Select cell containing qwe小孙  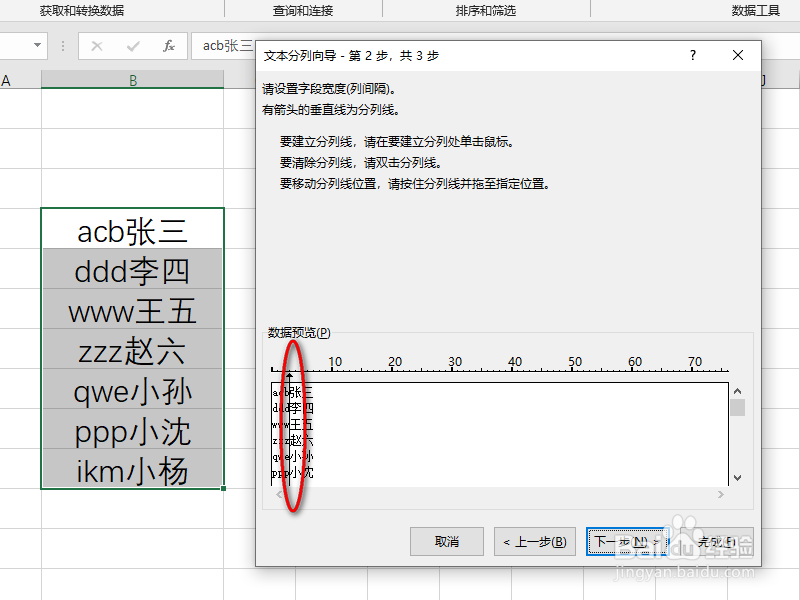[x=133, y=389]
